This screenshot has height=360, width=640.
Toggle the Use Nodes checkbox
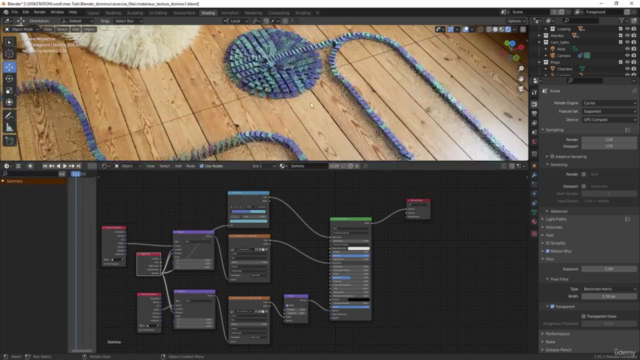coord(202,166)
